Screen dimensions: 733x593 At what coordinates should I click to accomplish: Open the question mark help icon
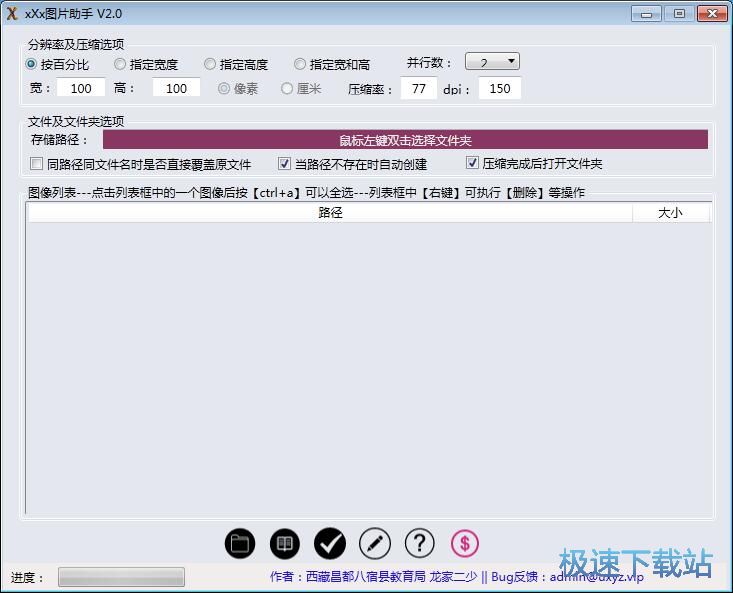coord(419,543)
